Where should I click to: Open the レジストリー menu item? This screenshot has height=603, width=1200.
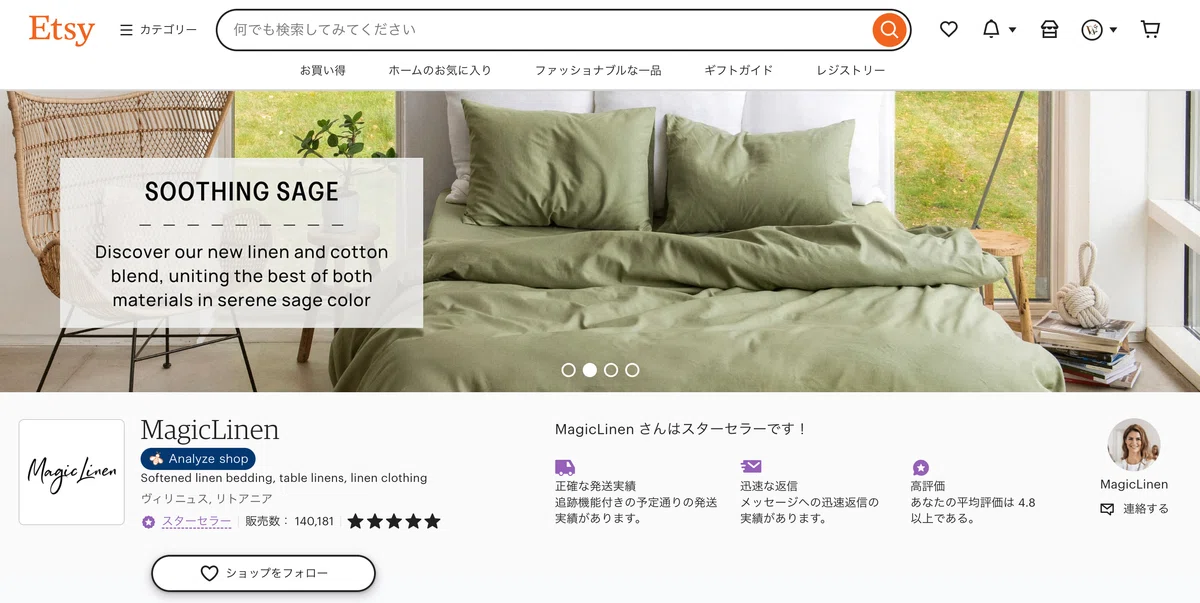[x=851, y=70]
